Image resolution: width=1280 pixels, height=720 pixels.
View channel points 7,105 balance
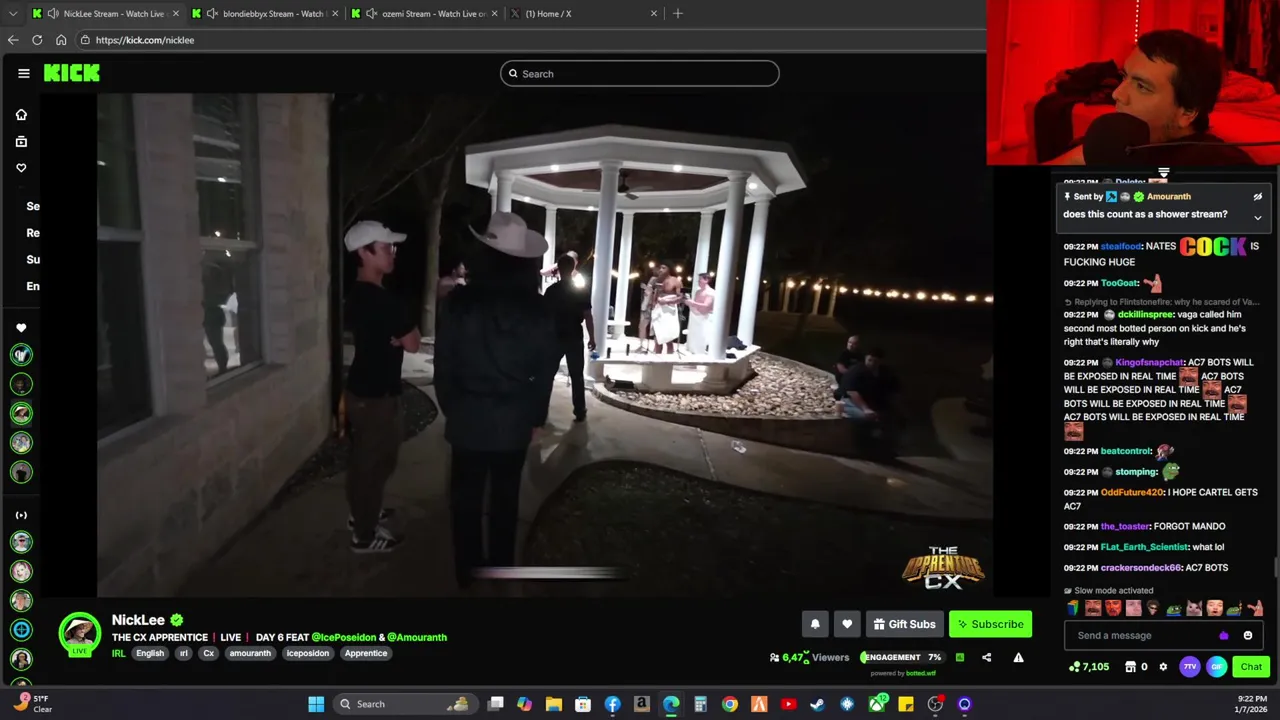(1089, 667)
